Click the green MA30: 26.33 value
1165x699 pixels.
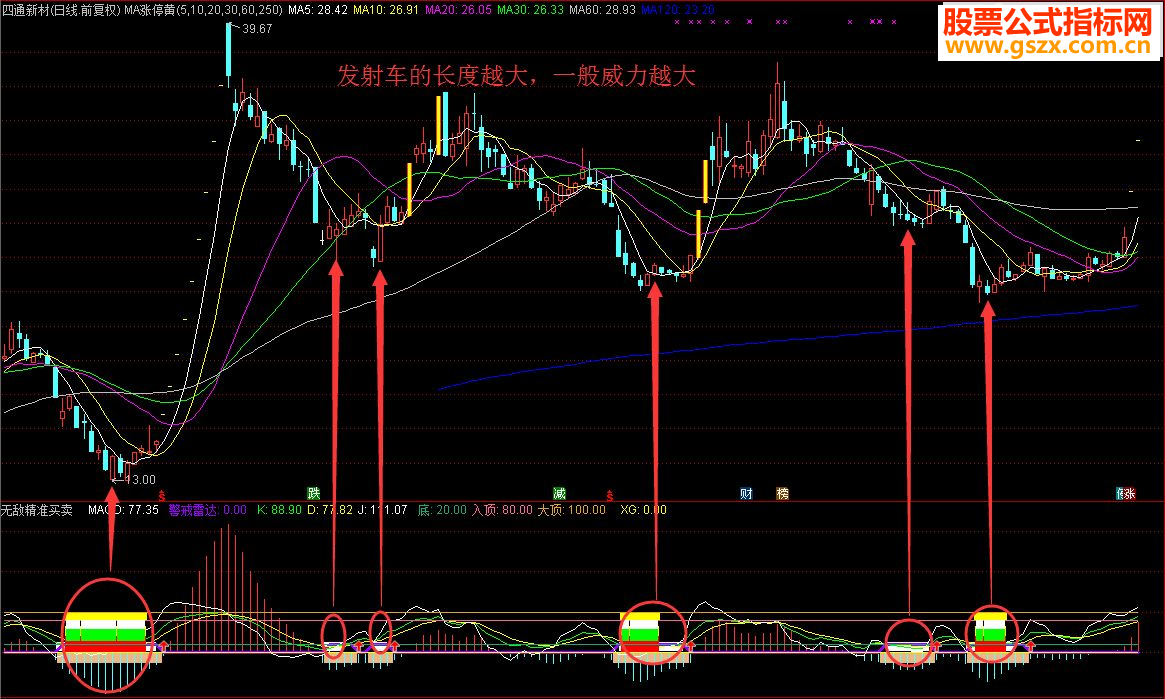(530, 10)
